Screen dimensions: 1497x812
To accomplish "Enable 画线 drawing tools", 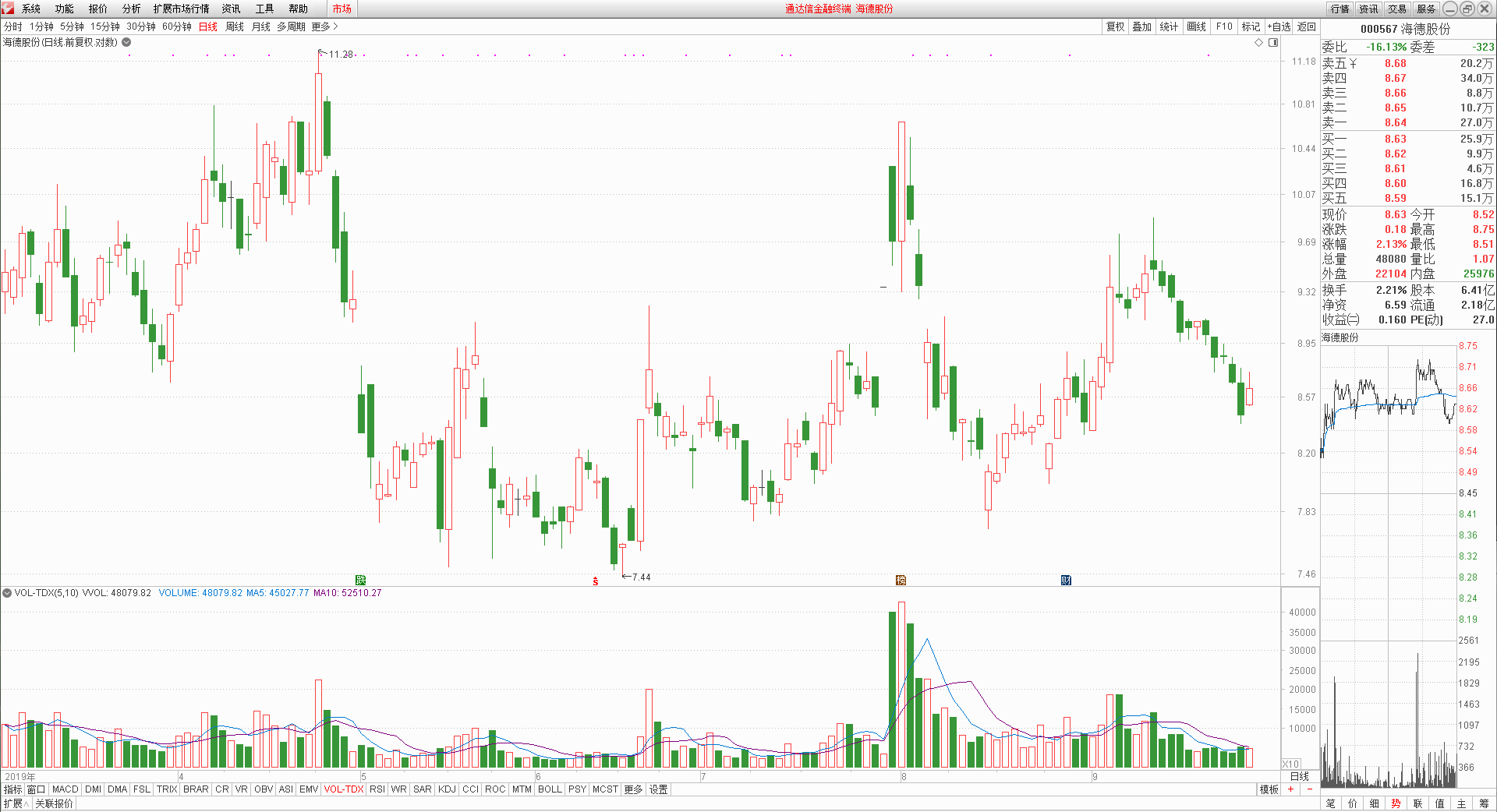I will 1197,26.
